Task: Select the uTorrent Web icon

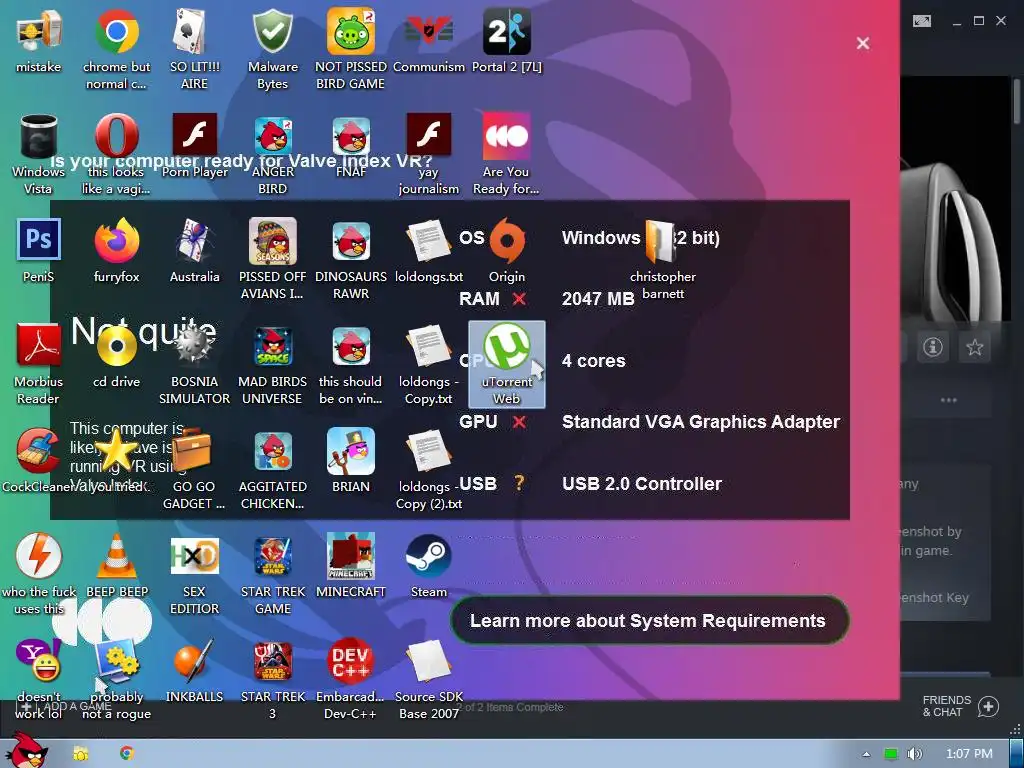Action: (507, 364)
